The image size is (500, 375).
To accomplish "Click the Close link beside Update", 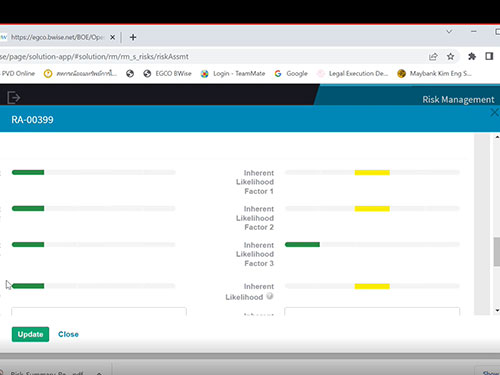I will (68, 334).
